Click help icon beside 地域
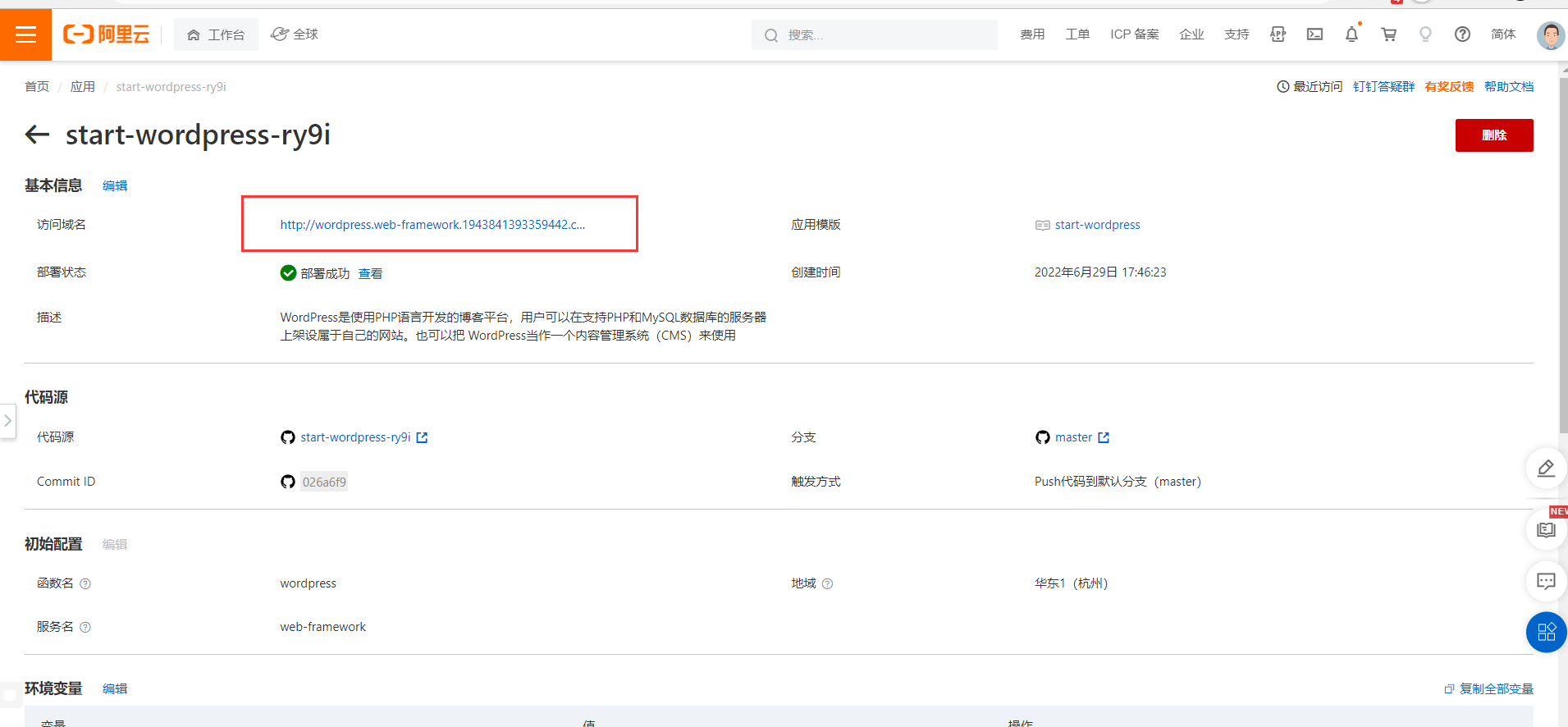 [827, 584]
